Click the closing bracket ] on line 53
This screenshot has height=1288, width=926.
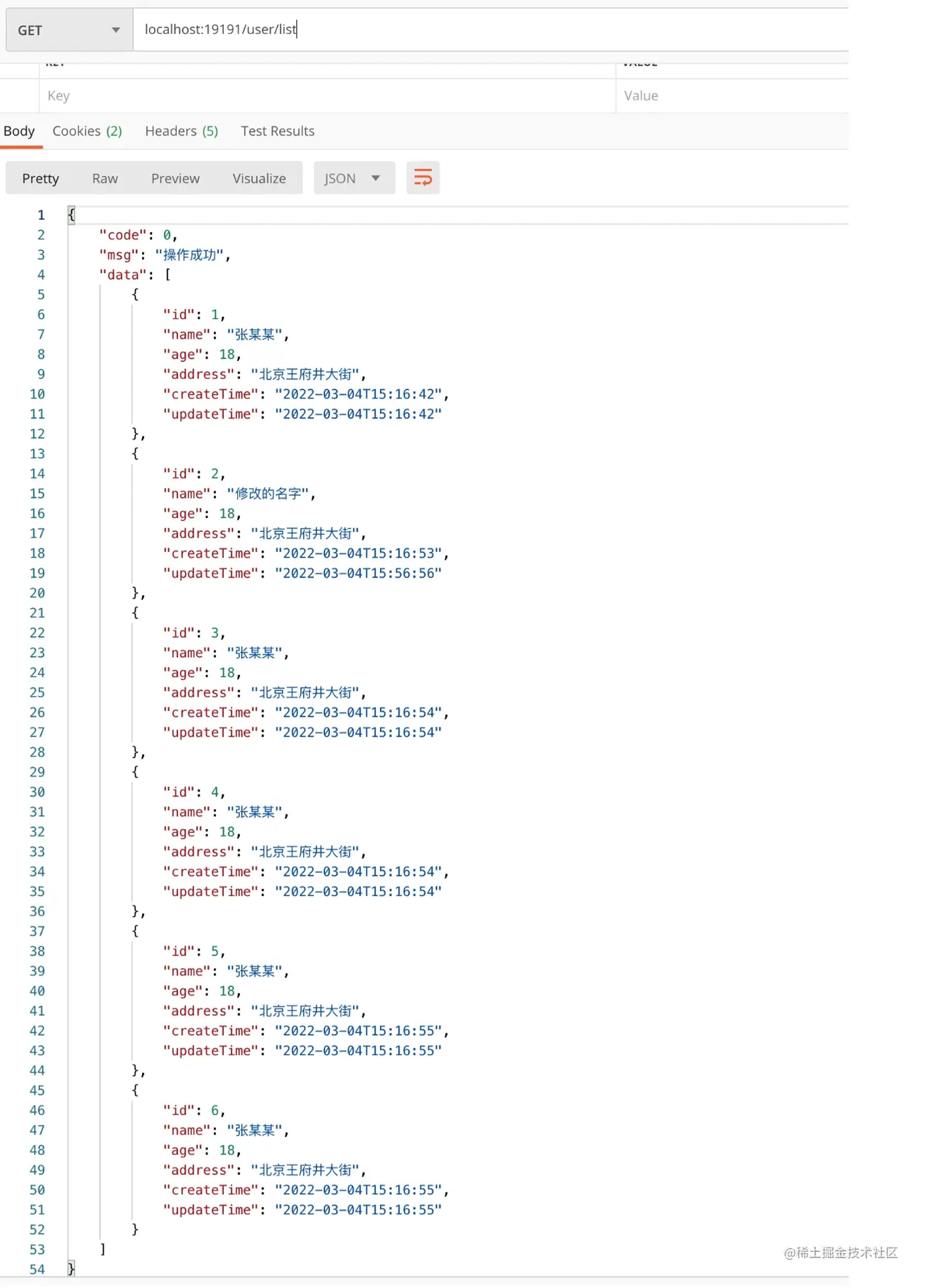coord(103,1250)
